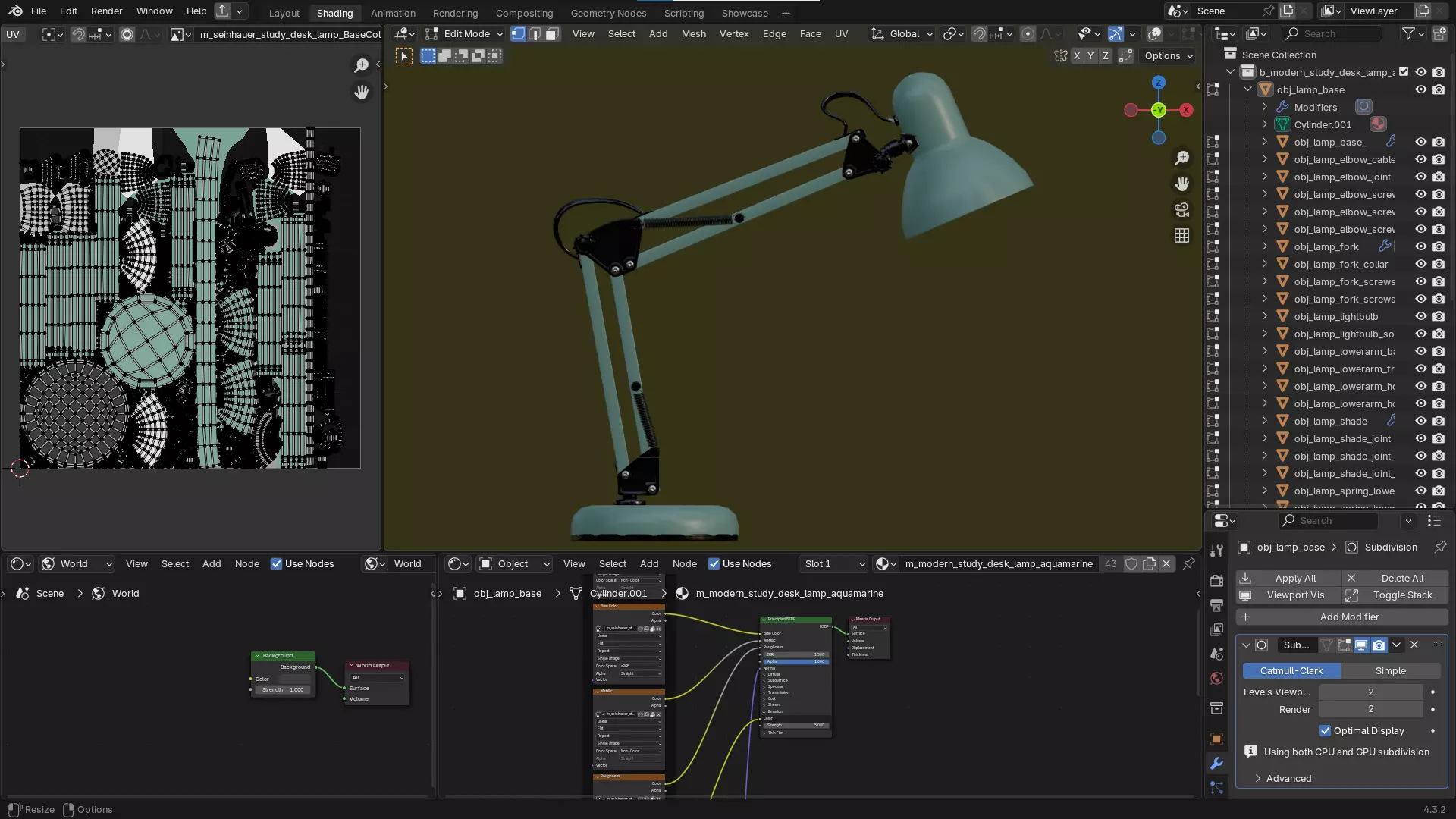Select vertex select mode
This screenshot has height=819, width=1456.
pyautogui.click(x=518, y=34)
